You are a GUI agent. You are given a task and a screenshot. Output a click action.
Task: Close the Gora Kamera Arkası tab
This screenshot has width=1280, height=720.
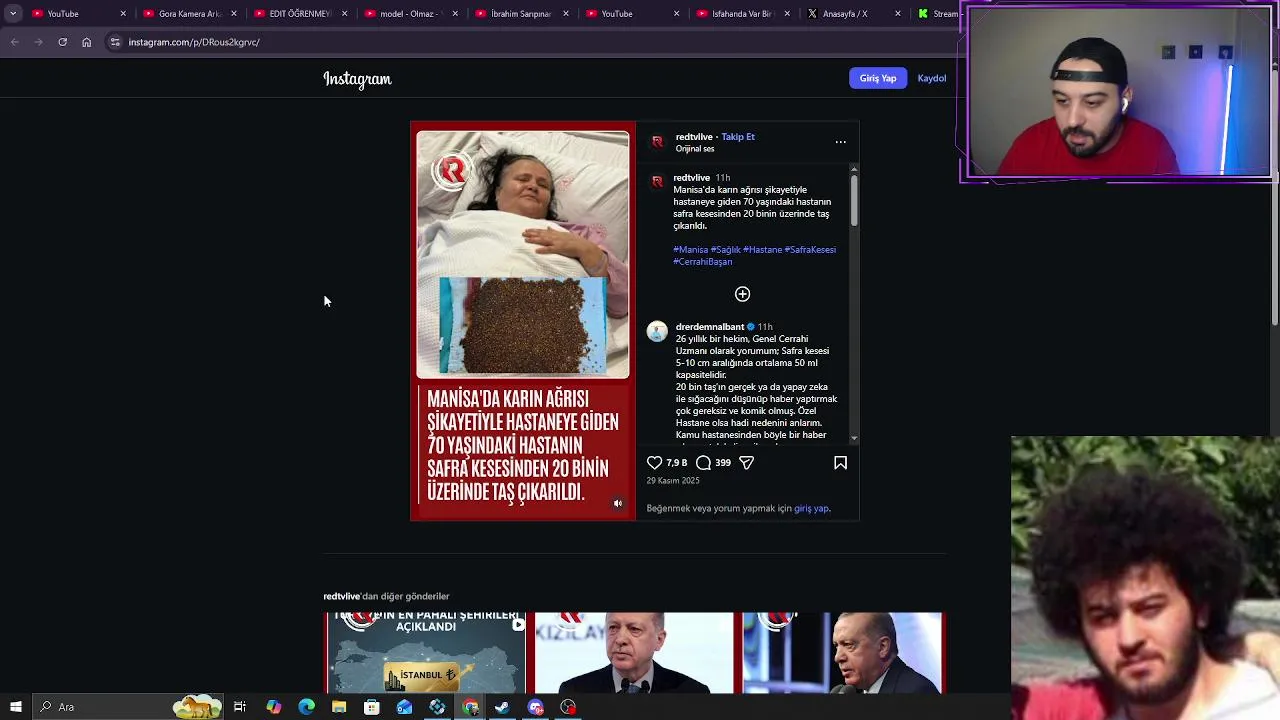pyautogui.click(x=234, y=14)
